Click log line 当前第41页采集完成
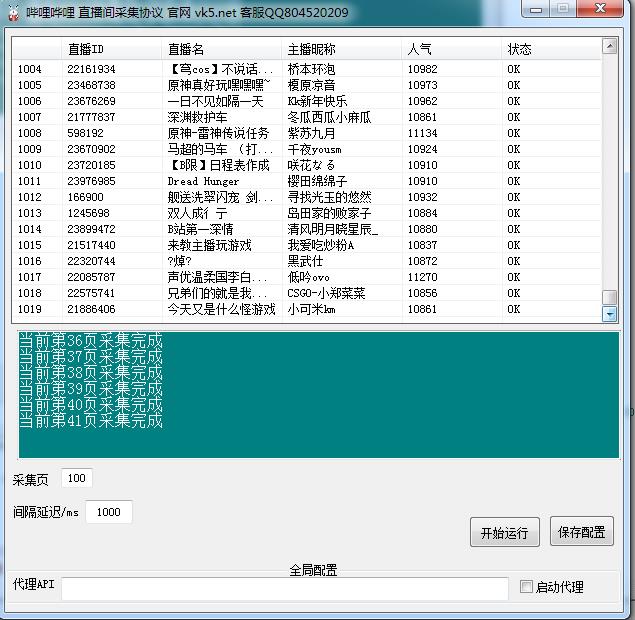Viewport: 635px width, 620px height. 91,421
